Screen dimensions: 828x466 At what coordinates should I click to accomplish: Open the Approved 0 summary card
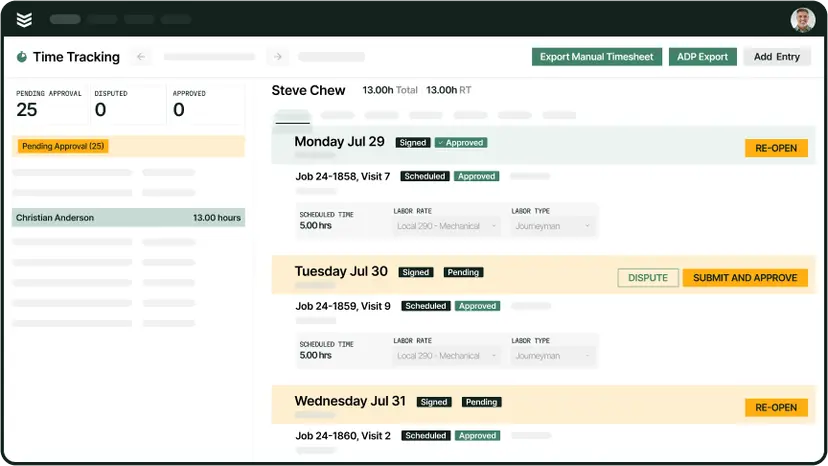coord(206,104)
